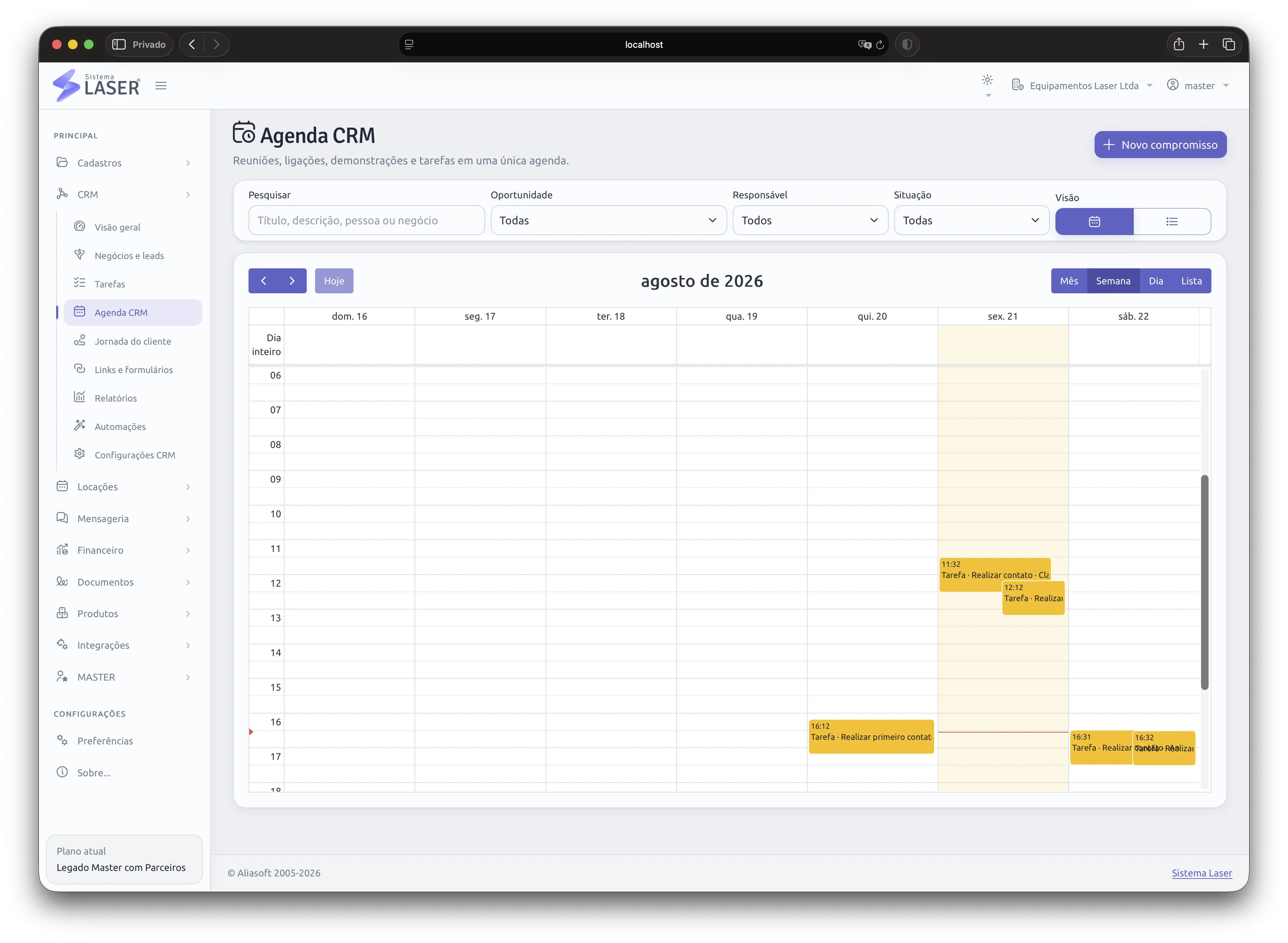
Task: Open the 16:12 Realizar primeiro contato event
Action: pyautogui.click(x=871, y=736)
